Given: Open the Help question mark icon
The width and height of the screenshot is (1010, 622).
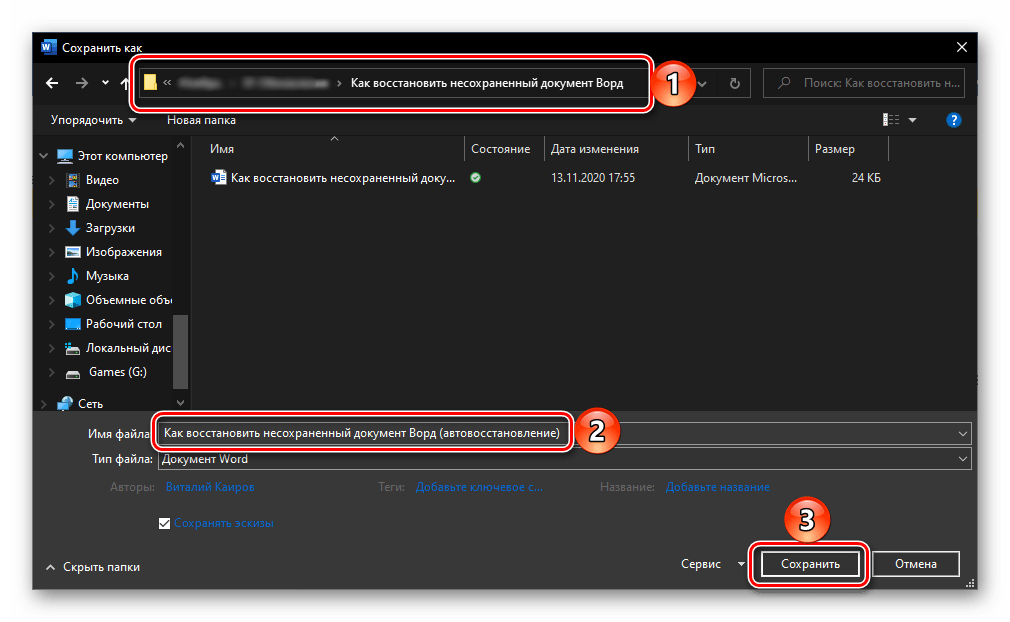Looking at the screenshot, I should 953,120.
